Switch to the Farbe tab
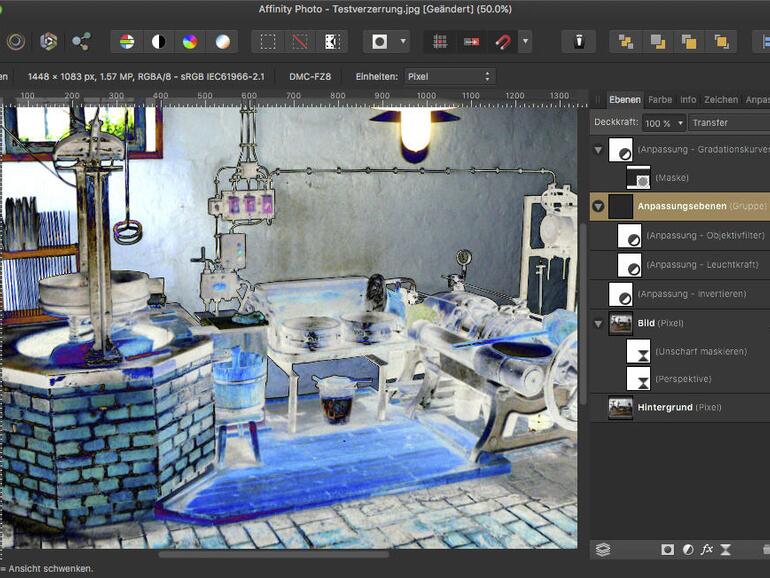The height and width of the screenshot is (578, 770). (660, 100)
